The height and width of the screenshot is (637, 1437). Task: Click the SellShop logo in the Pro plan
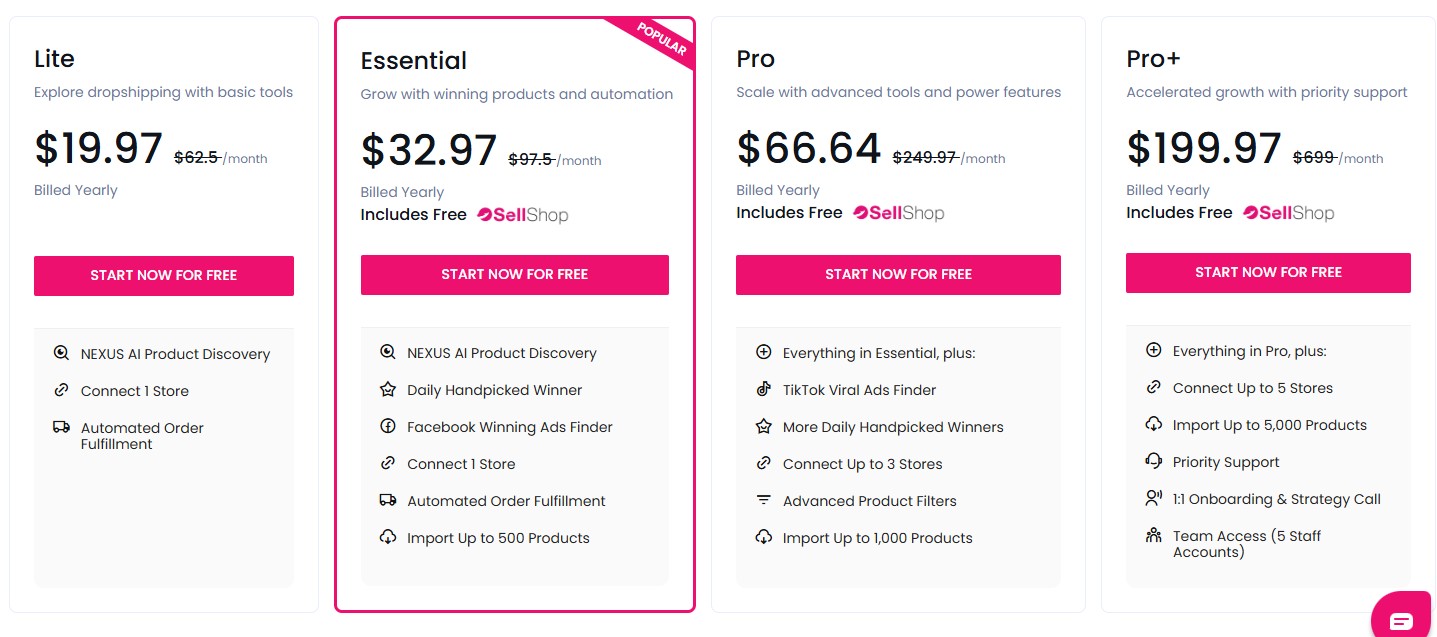click(897, 212)
